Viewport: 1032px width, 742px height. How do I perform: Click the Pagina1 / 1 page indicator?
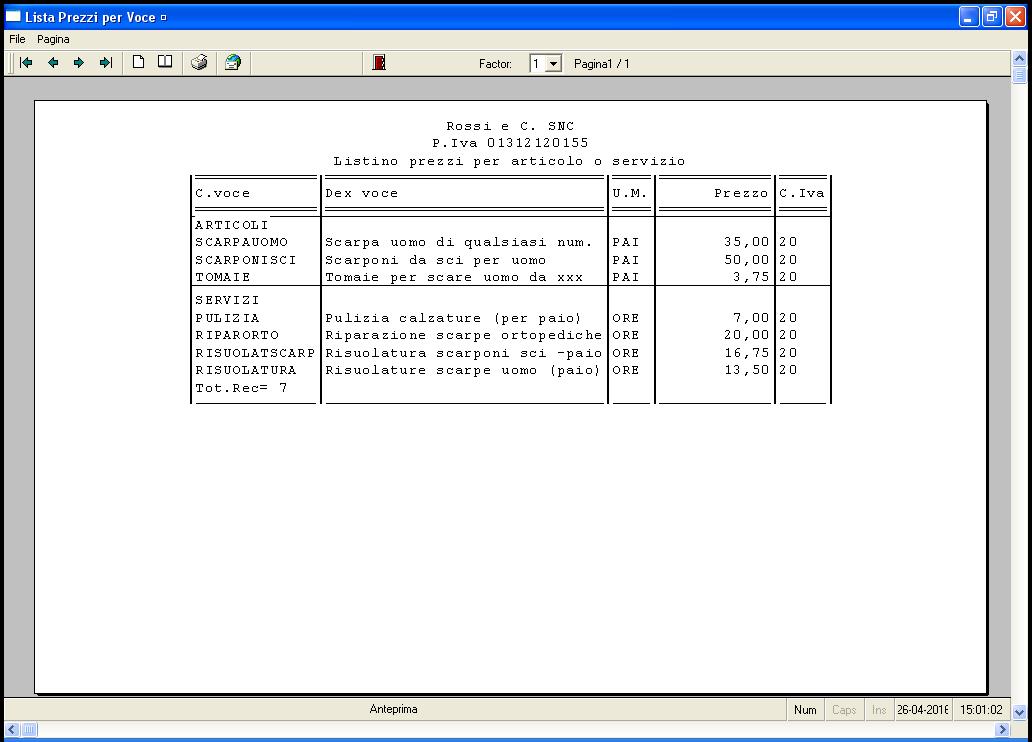pyautogui.click(x=602, y=64)
